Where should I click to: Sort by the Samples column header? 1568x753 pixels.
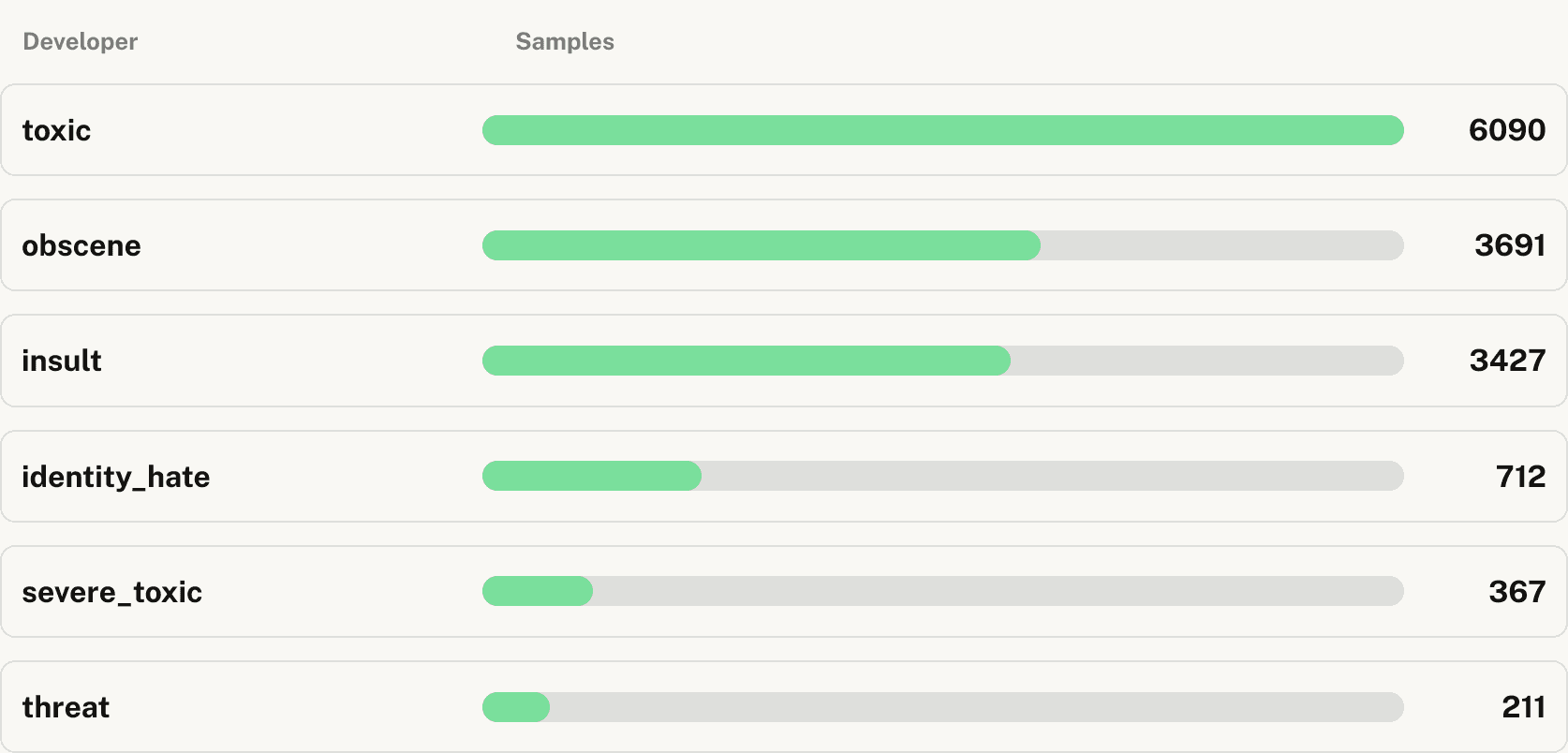point(565,41)
